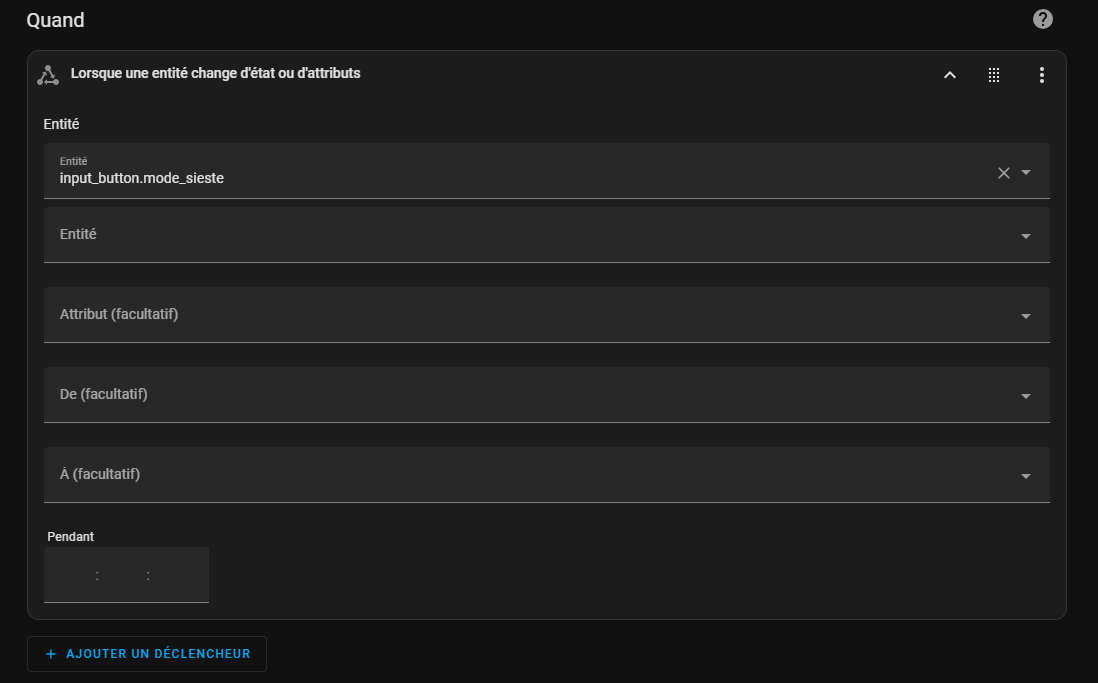Click the Attribut (facultatif) field label

[119, 314]
